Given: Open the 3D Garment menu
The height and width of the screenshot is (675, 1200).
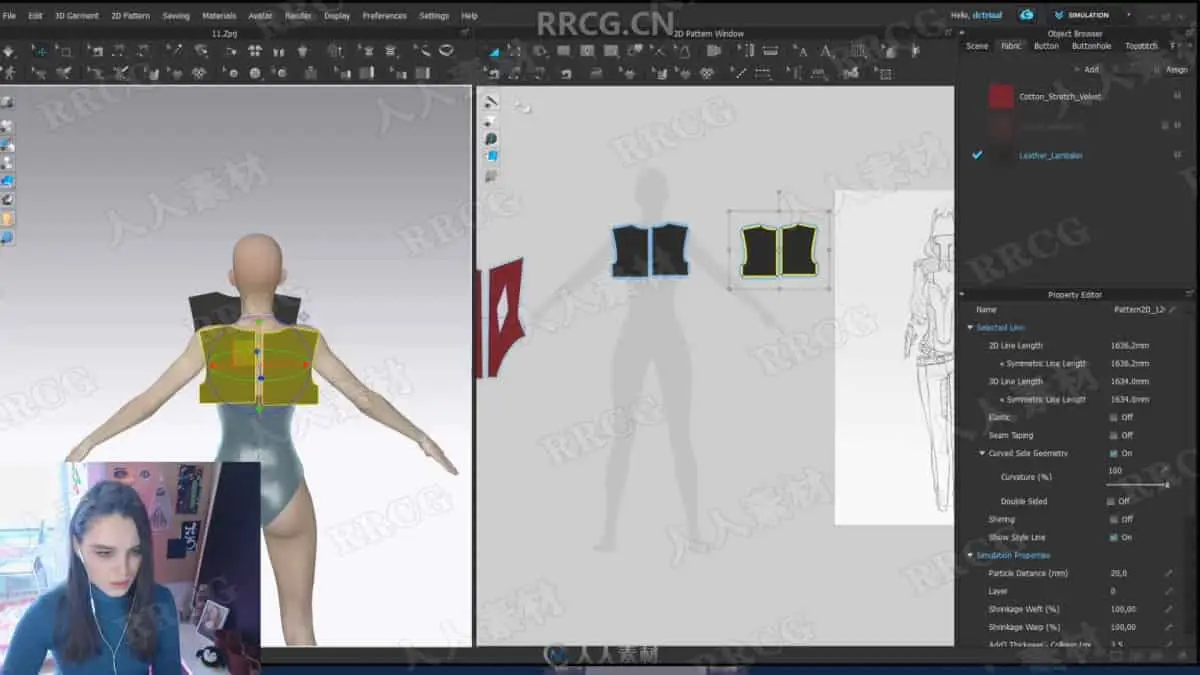Looking at the screenshot, I should click(x=77, y=16).
